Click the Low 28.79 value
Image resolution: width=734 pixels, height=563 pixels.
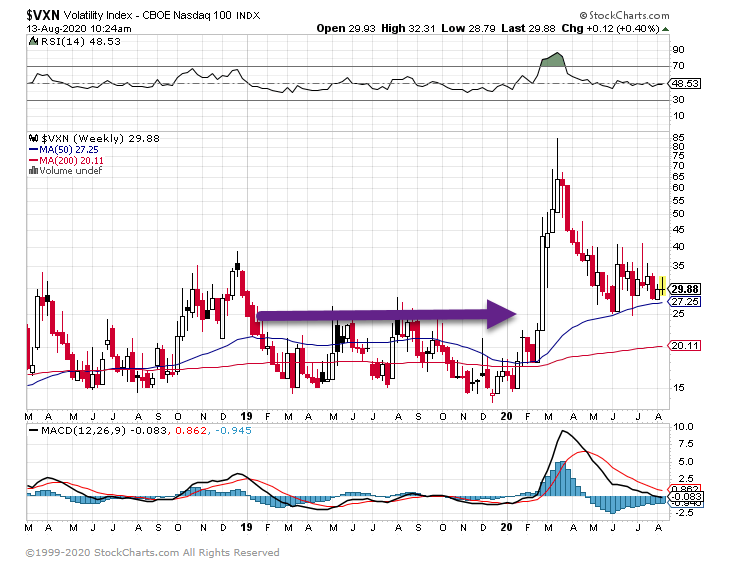tap(468, 29)
